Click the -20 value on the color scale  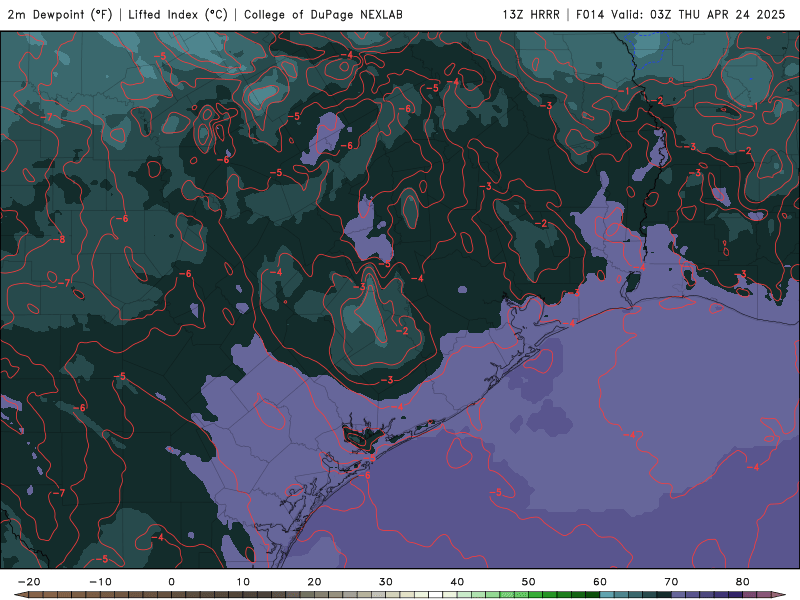coord(29,582)
